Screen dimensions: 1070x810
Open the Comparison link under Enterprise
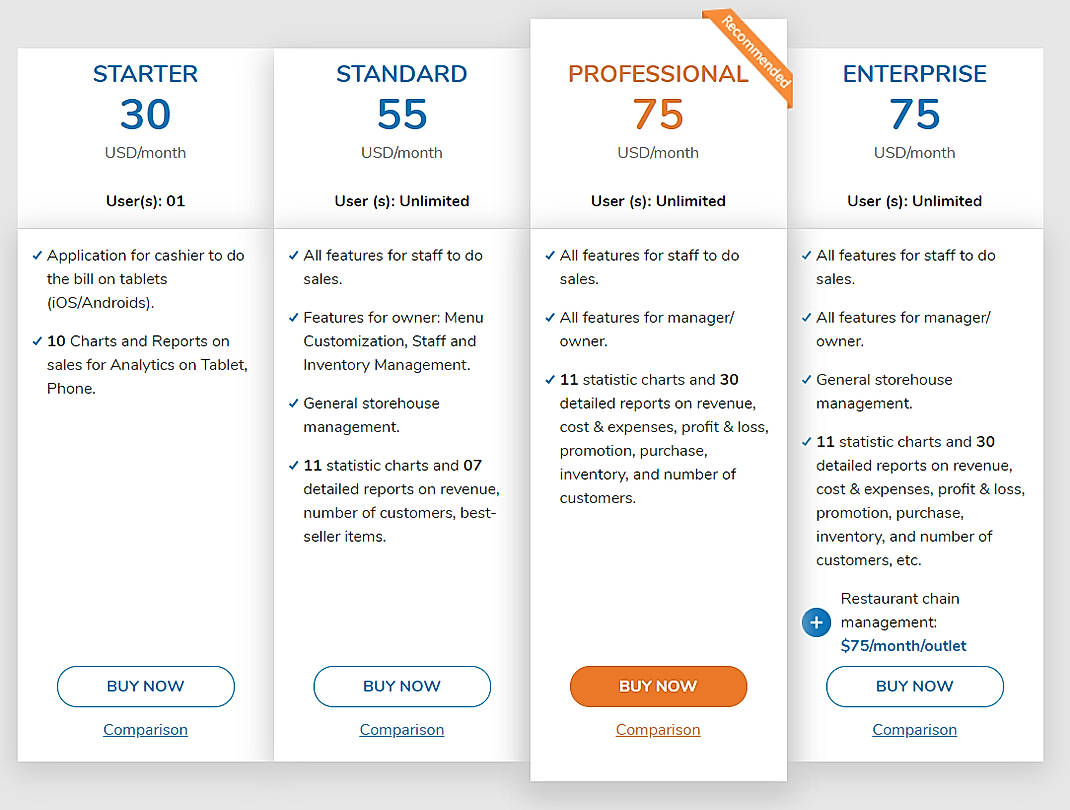[914, 730]
